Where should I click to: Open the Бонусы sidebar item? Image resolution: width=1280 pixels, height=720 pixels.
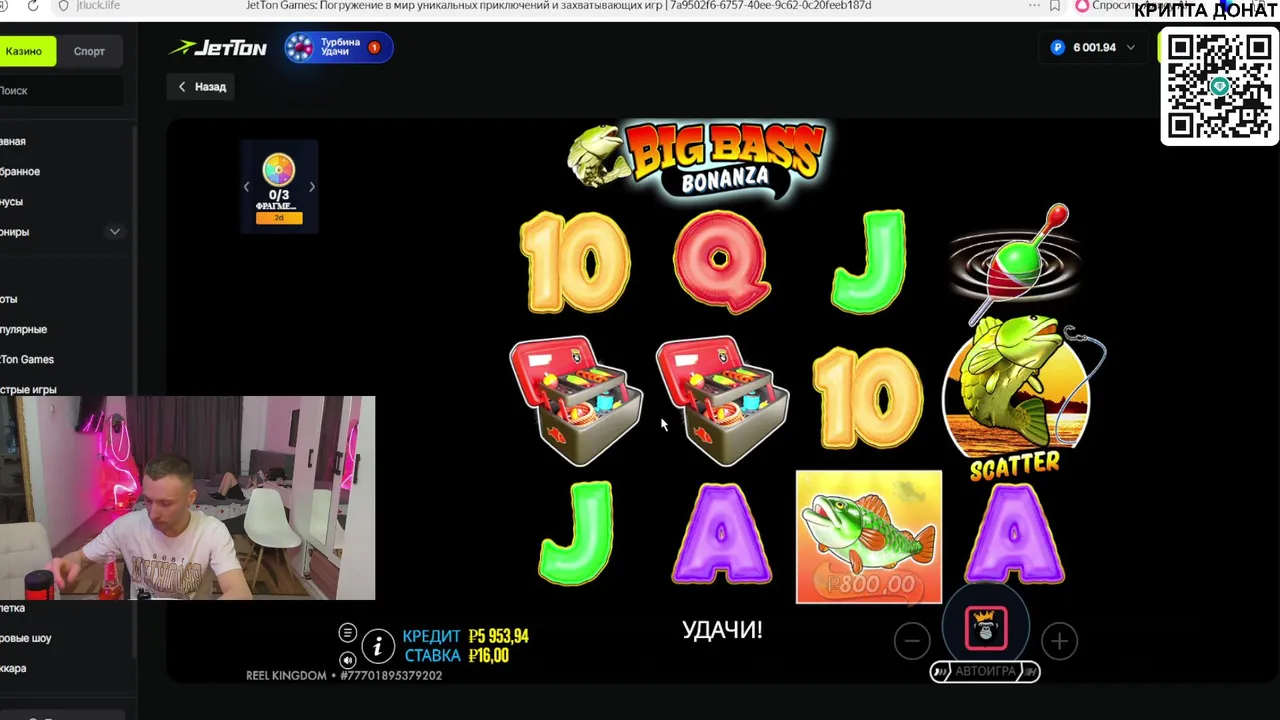[12, 202]
